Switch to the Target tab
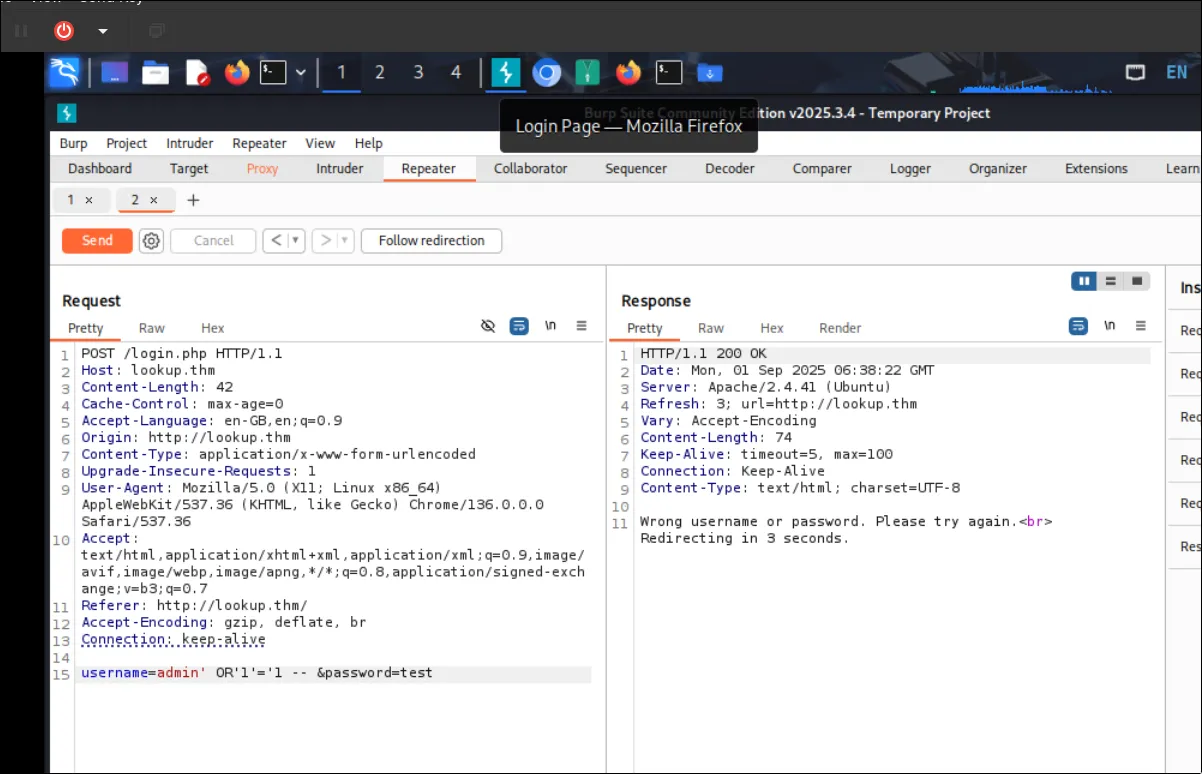The width and height of the screenshot is (1202, 774). click(x=189, y=168)
